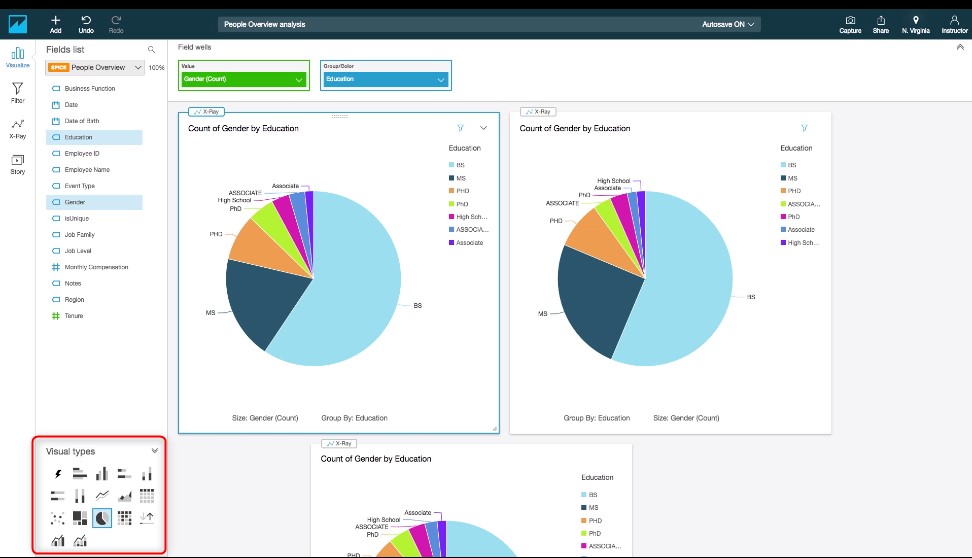This screenshot has height=558, width=972.
Task: Open the Filter sidebar panel
Action: point(17,92)
